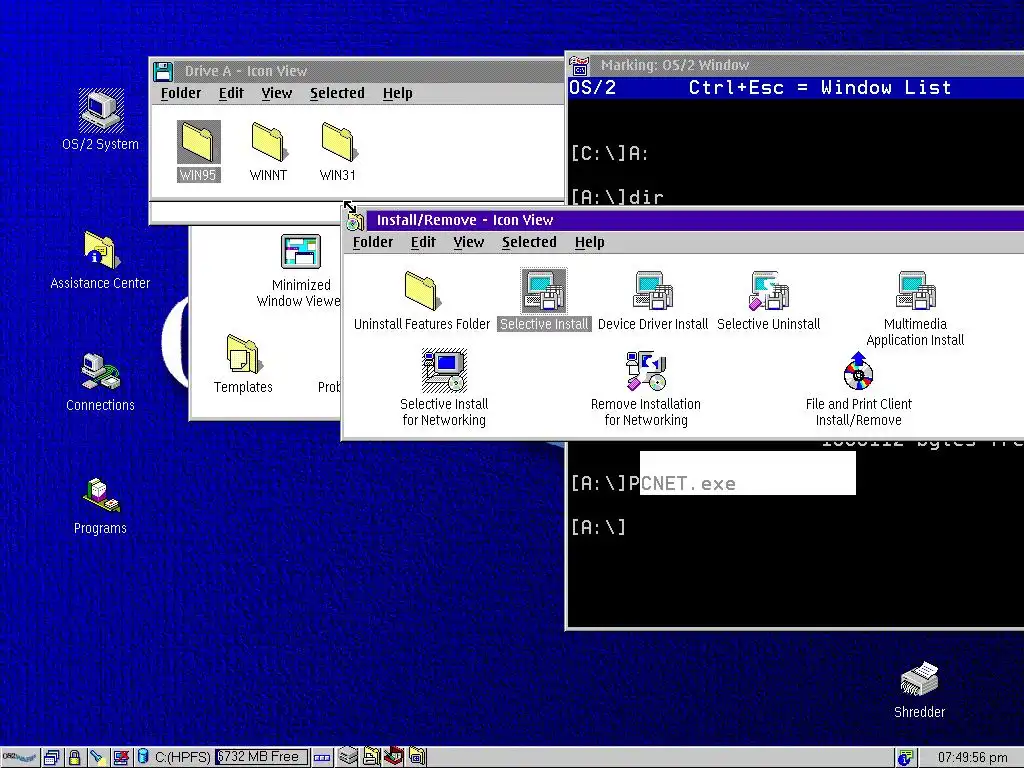1024x768 pixels.
Task: Click the information help icon near clock
Action: [x=905, y=758]
